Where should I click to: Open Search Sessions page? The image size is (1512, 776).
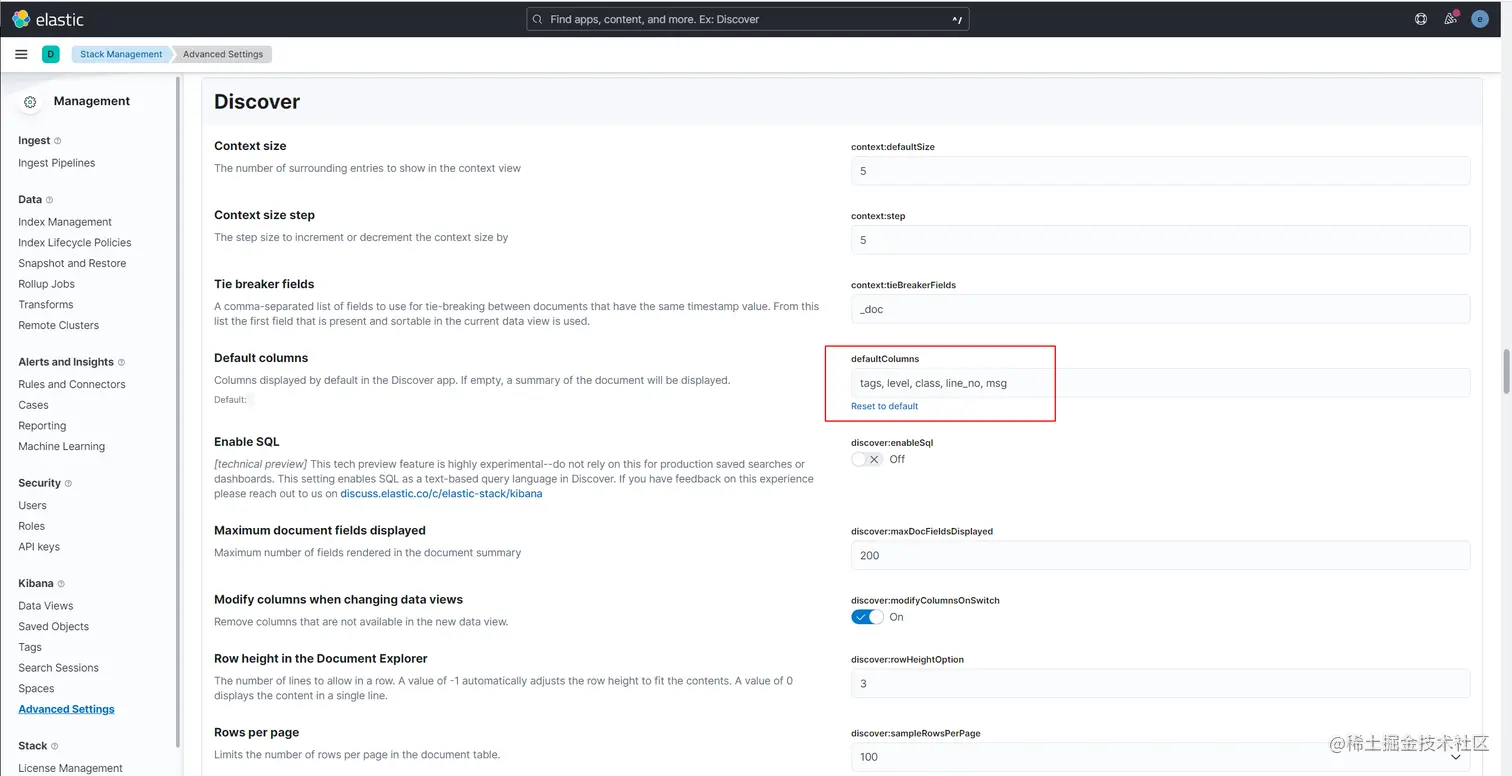59,668
